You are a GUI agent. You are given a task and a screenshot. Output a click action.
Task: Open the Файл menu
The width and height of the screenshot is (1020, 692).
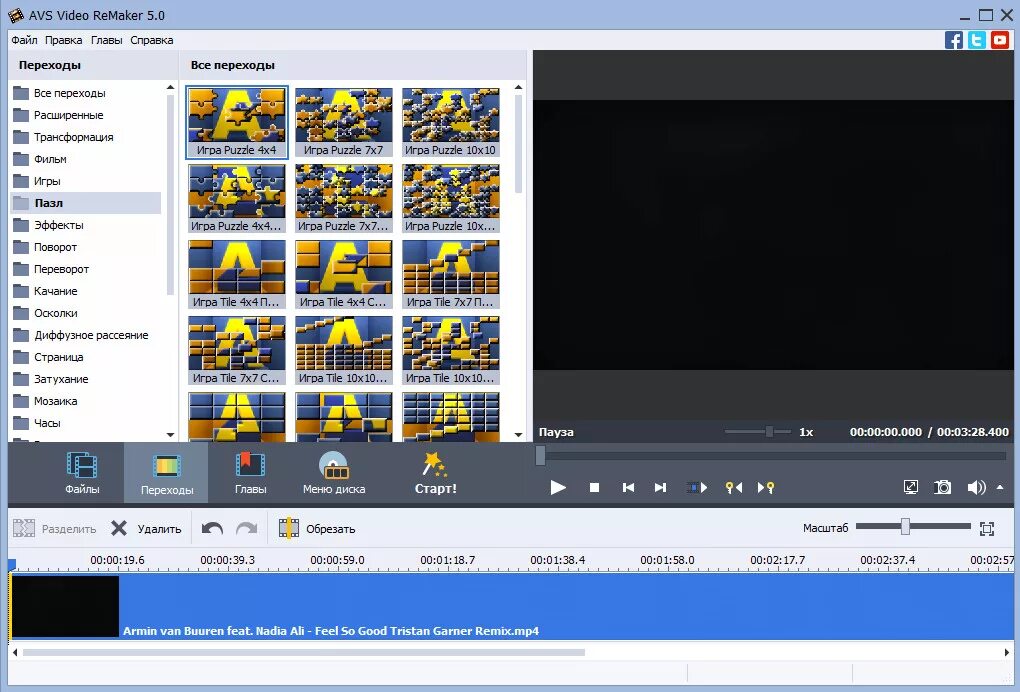24,40
